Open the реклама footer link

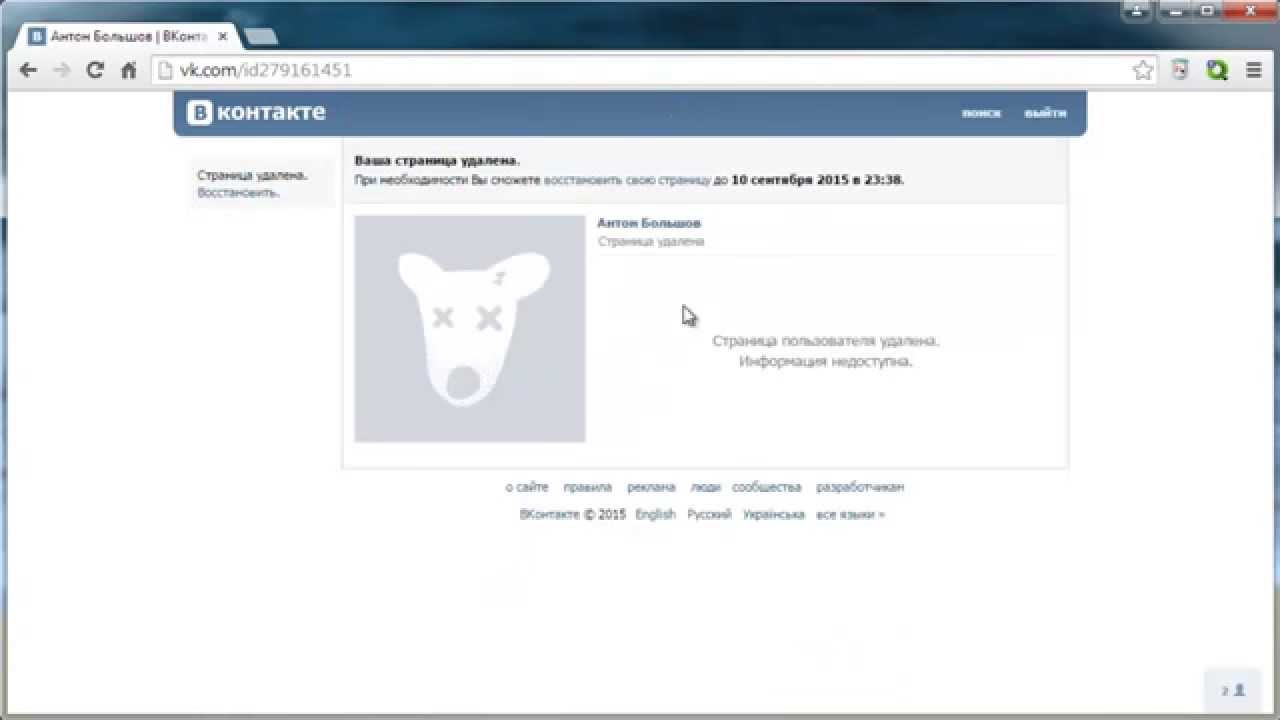(x=651, y=487)
